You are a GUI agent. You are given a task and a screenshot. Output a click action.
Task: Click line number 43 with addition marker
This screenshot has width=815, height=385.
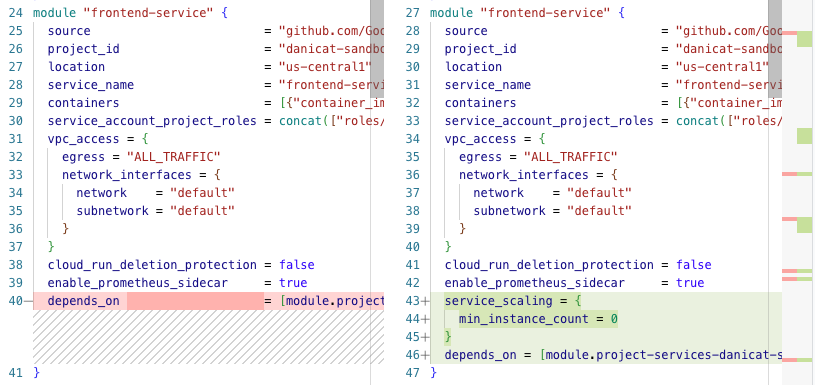pyautogui.click(x=417, y=301)
